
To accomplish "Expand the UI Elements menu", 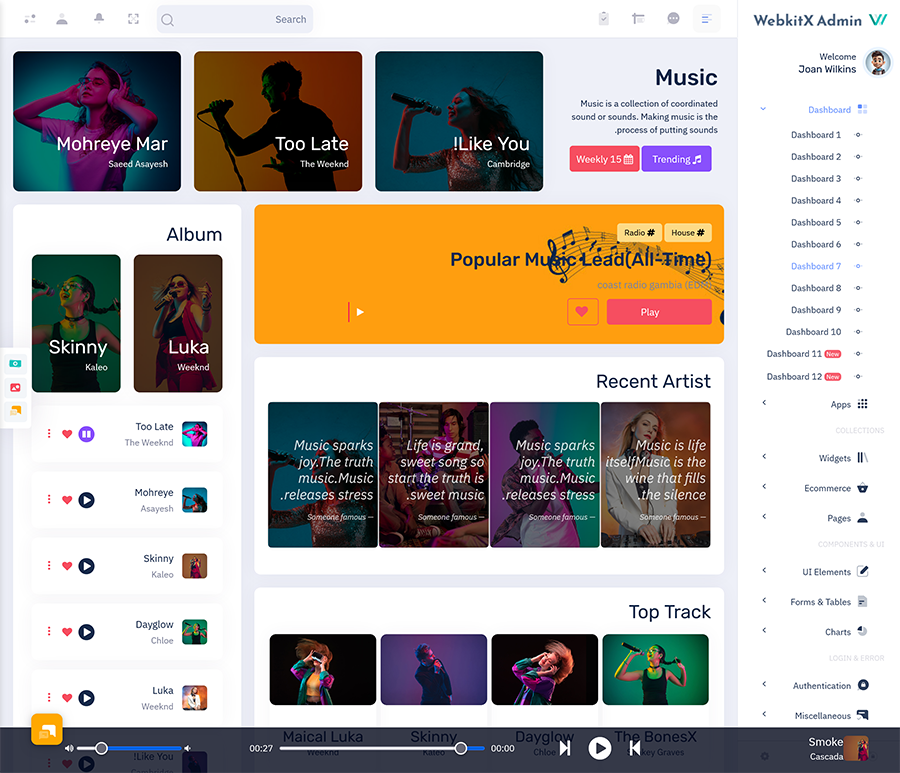I will pyautogui.click(x=815, y=572).
